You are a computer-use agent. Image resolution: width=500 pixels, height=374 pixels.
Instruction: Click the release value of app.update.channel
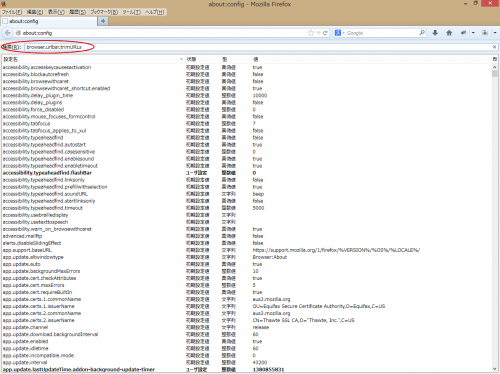(x=261, y=327)
